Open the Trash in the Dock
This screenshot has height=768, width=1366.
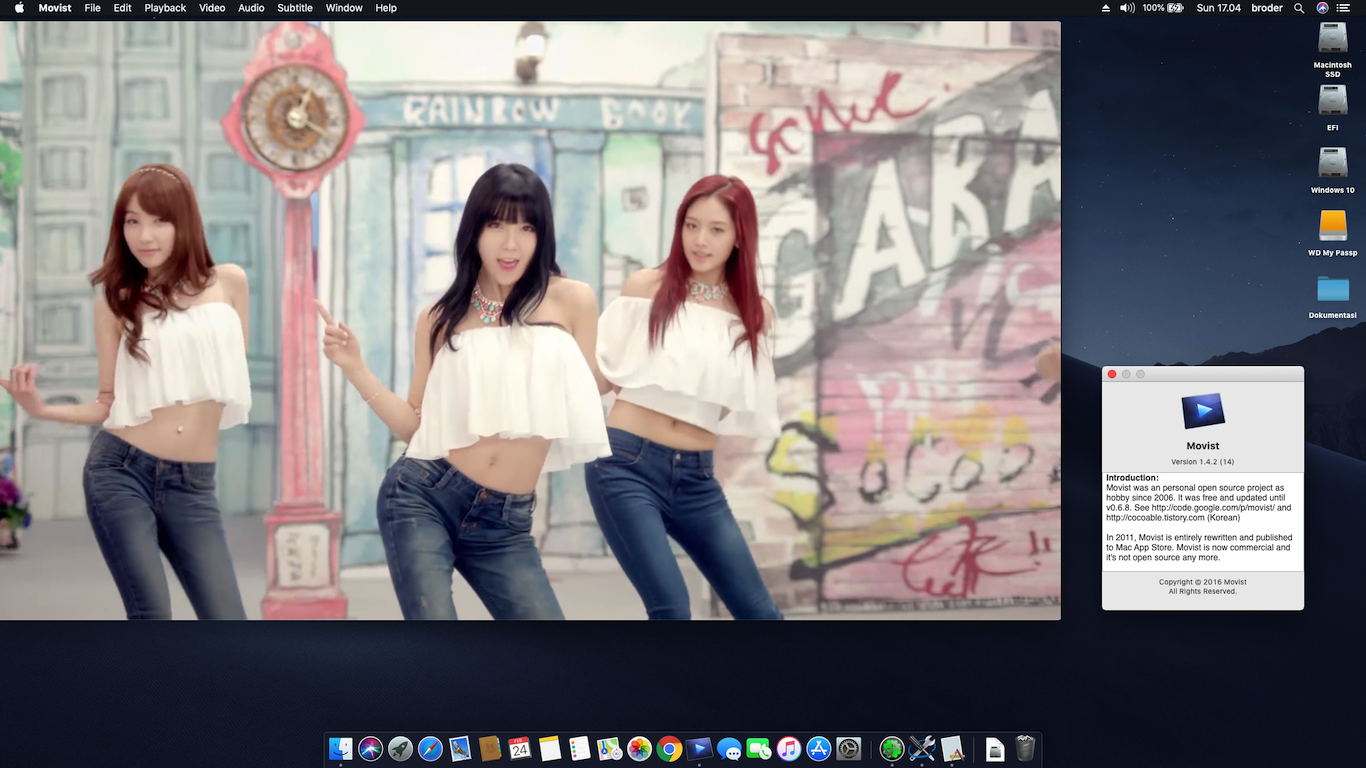(x=1025, y=748)
